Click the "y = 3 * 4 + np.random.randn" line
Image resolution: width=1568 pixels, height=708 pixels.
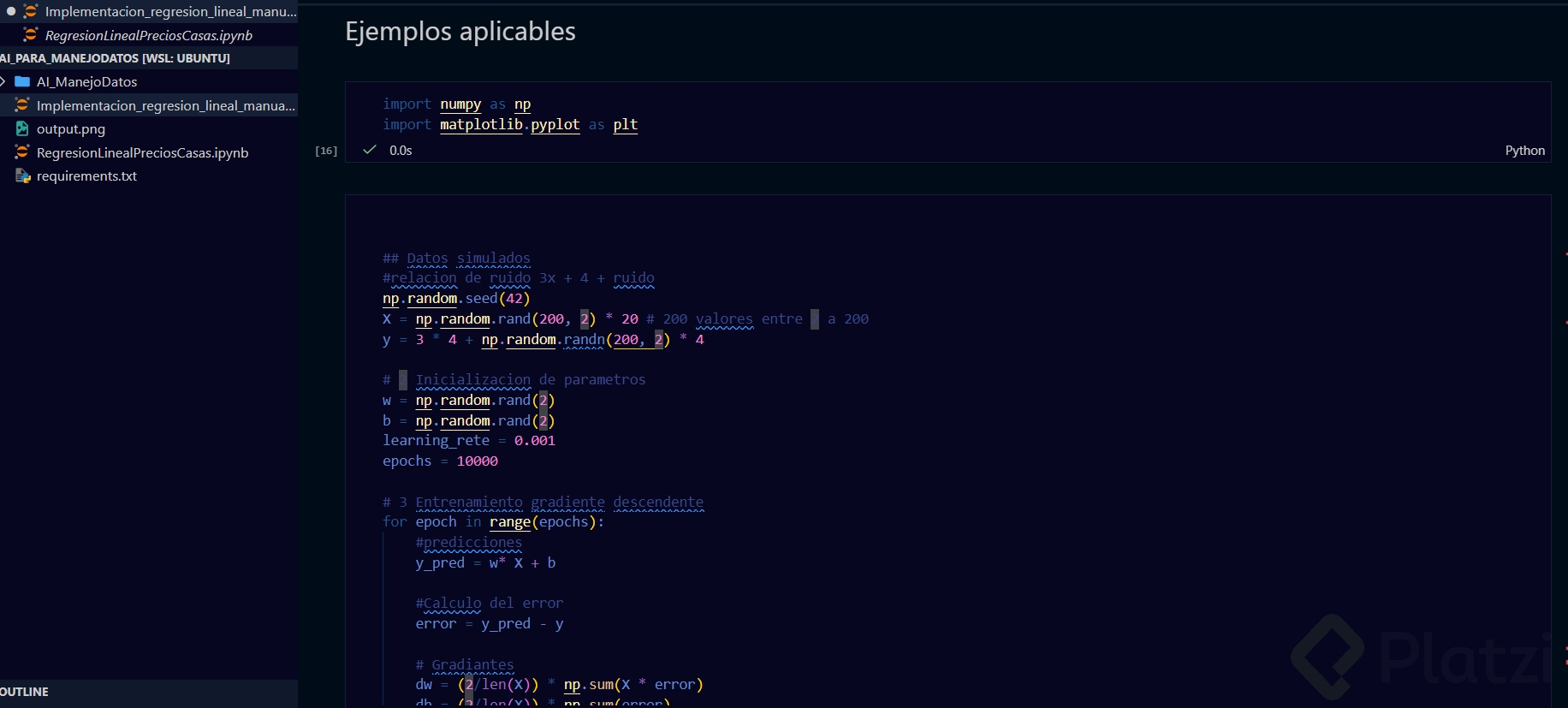[543, 339]
